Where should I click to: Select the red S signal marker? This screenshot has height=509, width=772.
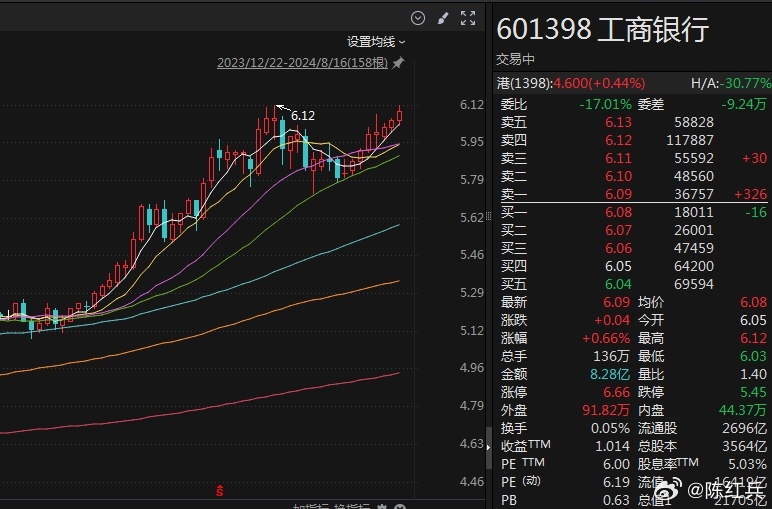click(220, 490)
